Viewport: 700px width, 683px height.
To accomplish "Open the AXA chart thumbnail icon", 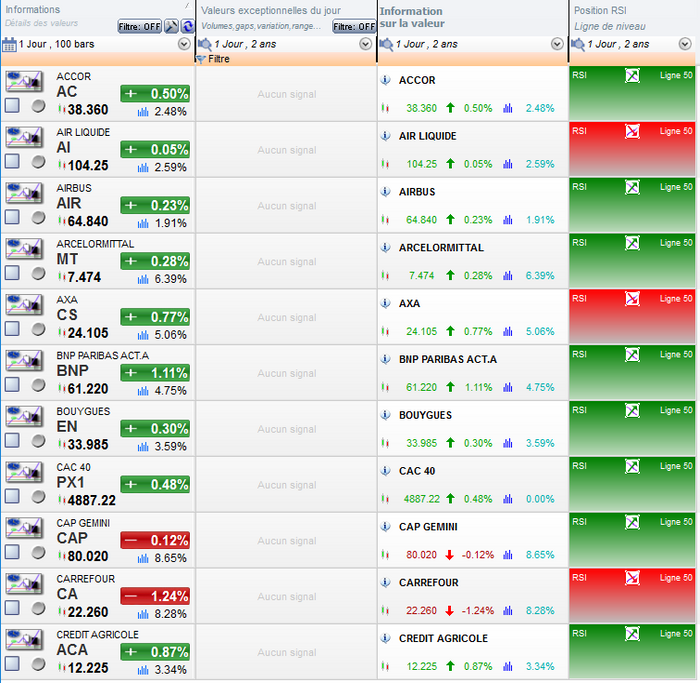I will (24, 304).
